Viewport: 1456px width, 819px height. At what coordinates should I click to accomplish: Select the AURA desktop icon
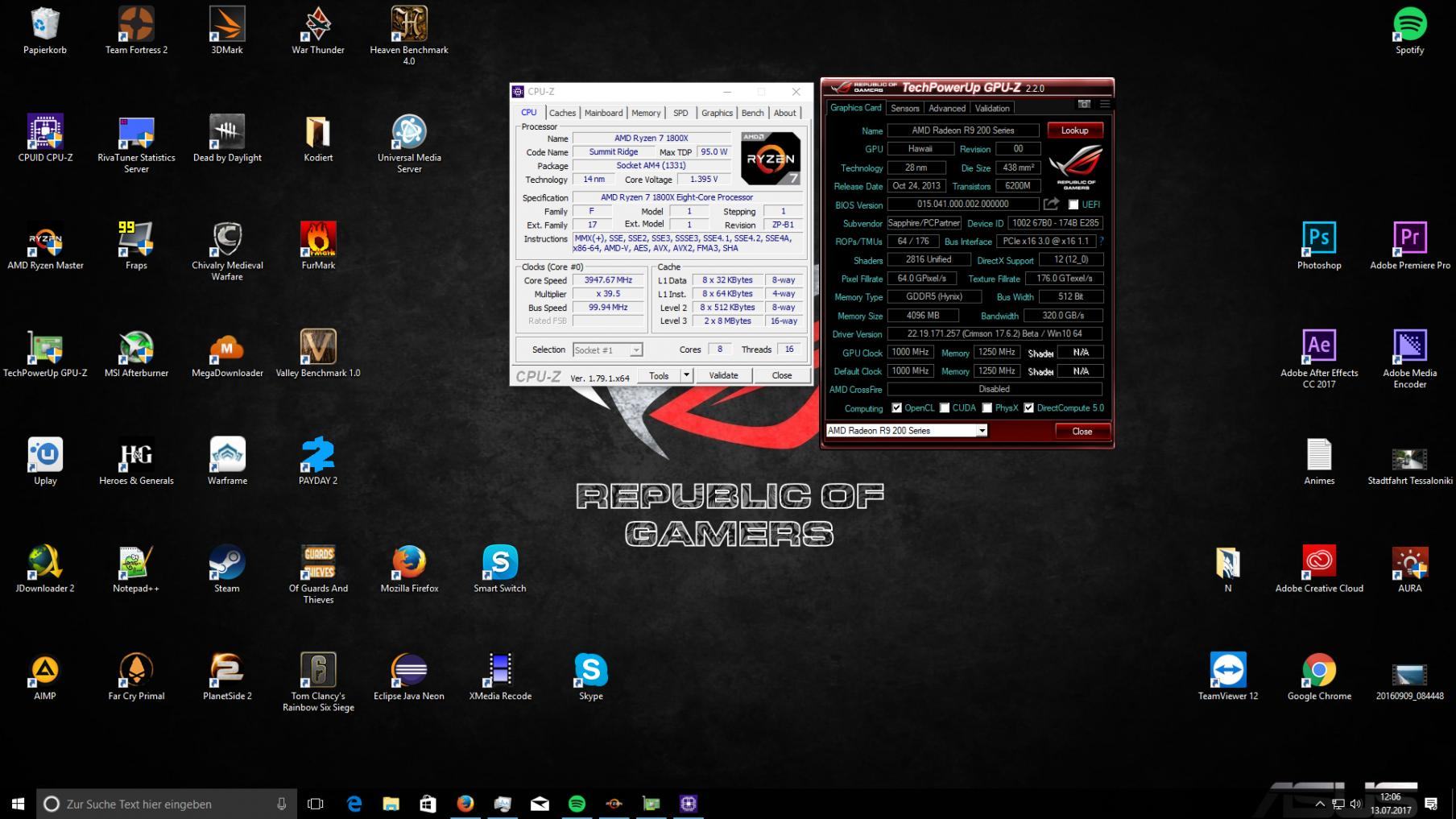(1409, 569)
